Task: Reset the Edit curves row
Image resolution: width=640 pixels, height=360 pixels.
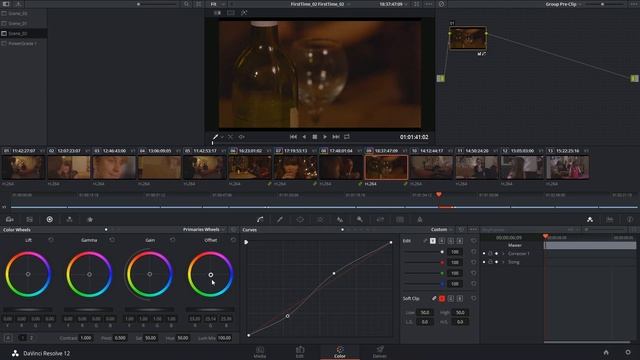Action: 473,241
